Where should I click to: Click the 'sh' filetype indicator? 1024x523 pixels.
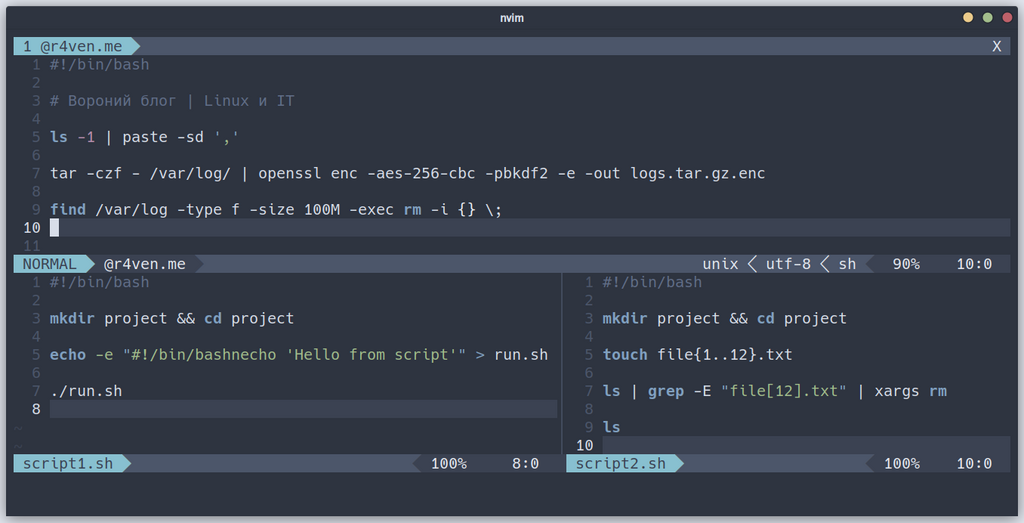click(847, 264)
